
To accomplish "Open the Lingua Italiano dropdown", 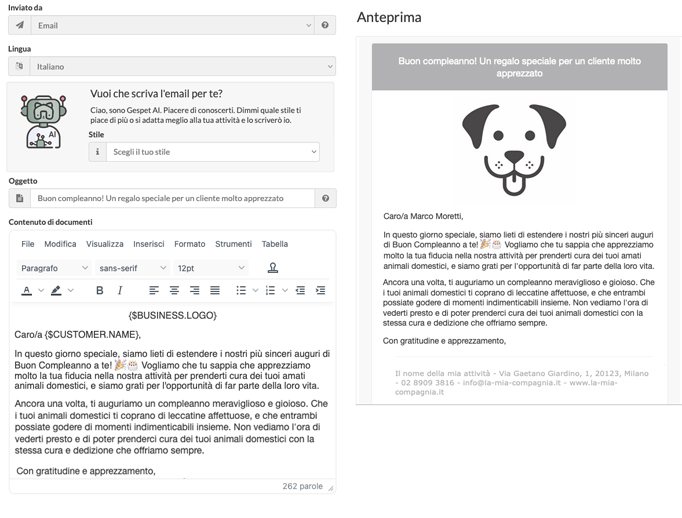I will click(x=183, y=67).
